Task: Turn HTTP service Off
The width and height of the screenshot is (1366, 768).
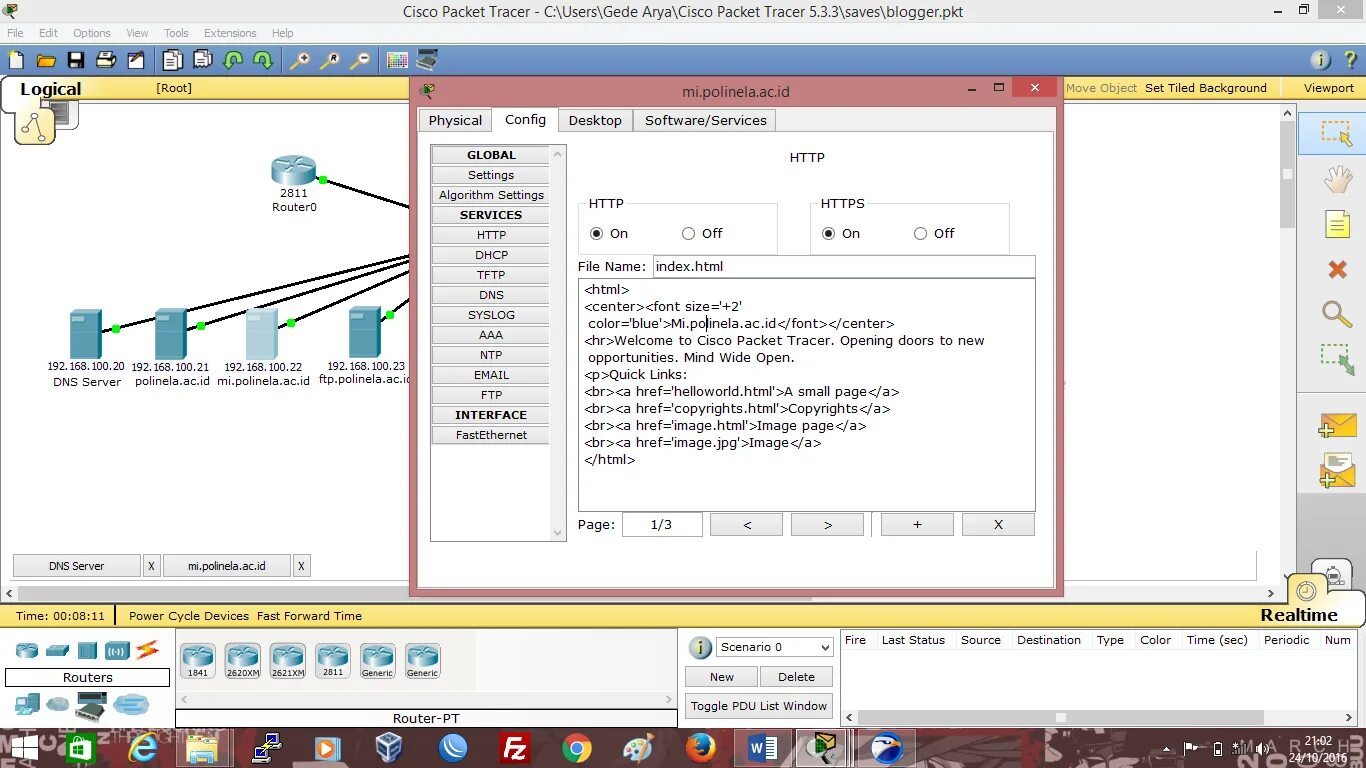Action: (x=688, y=233)
